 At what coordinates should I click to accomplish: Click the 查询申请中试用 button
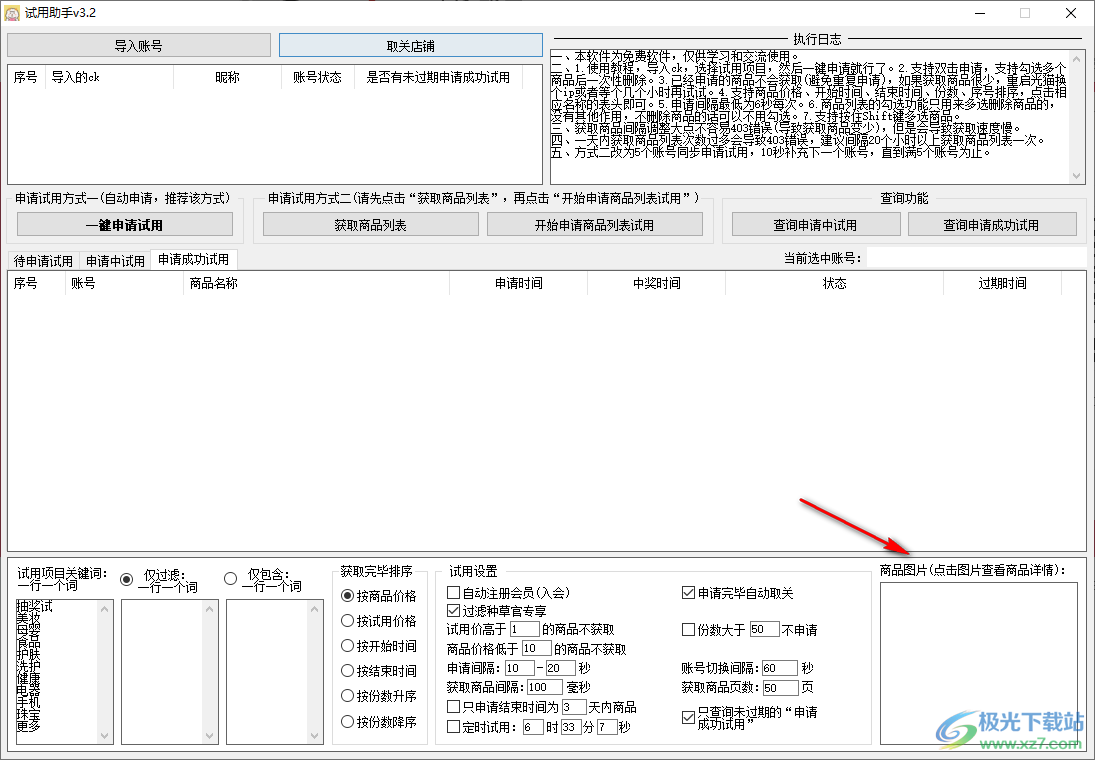[815, 225]
